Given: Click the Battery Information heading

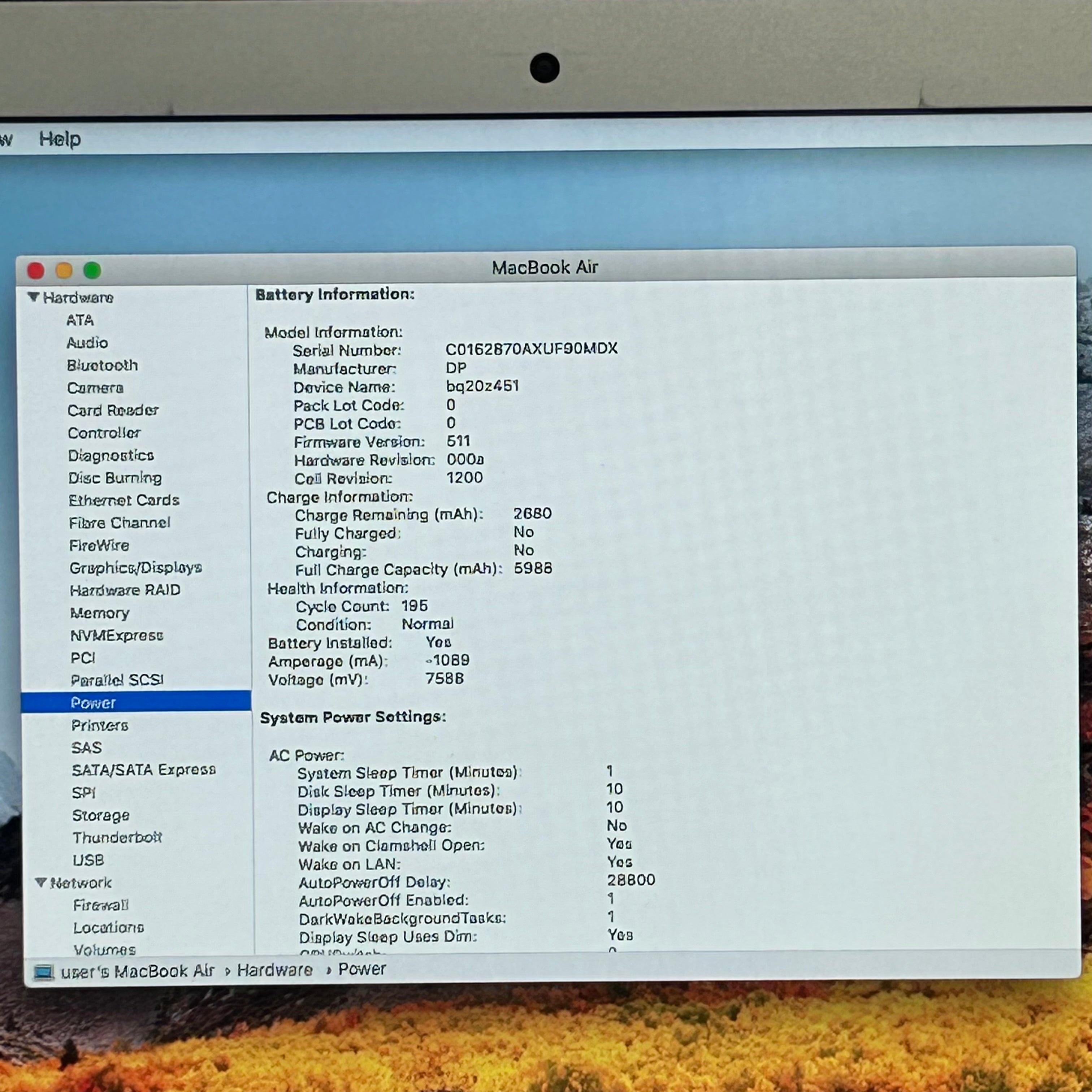Looking at the screenshot, I should (x=335, y=294).
